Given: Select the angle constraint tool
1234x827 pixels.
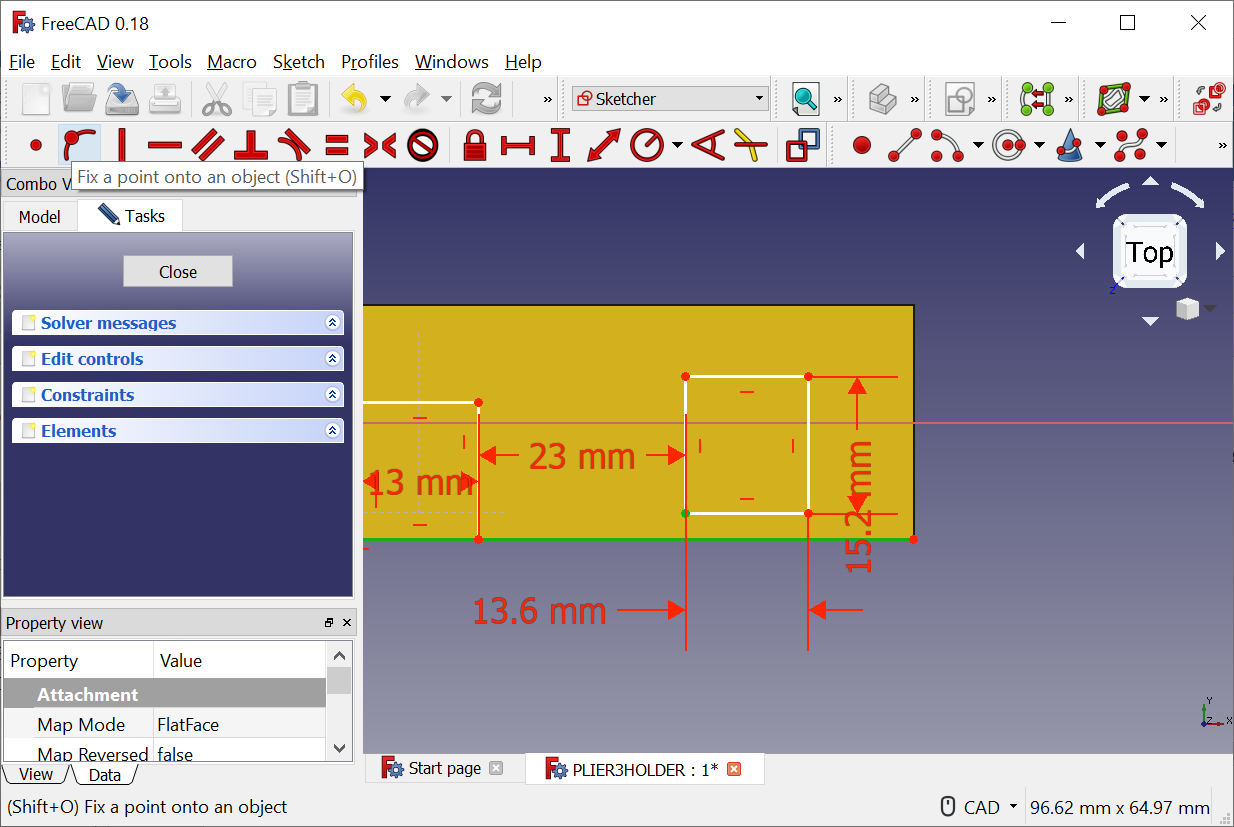Looking at the screenshot, I should pos(708,146).
